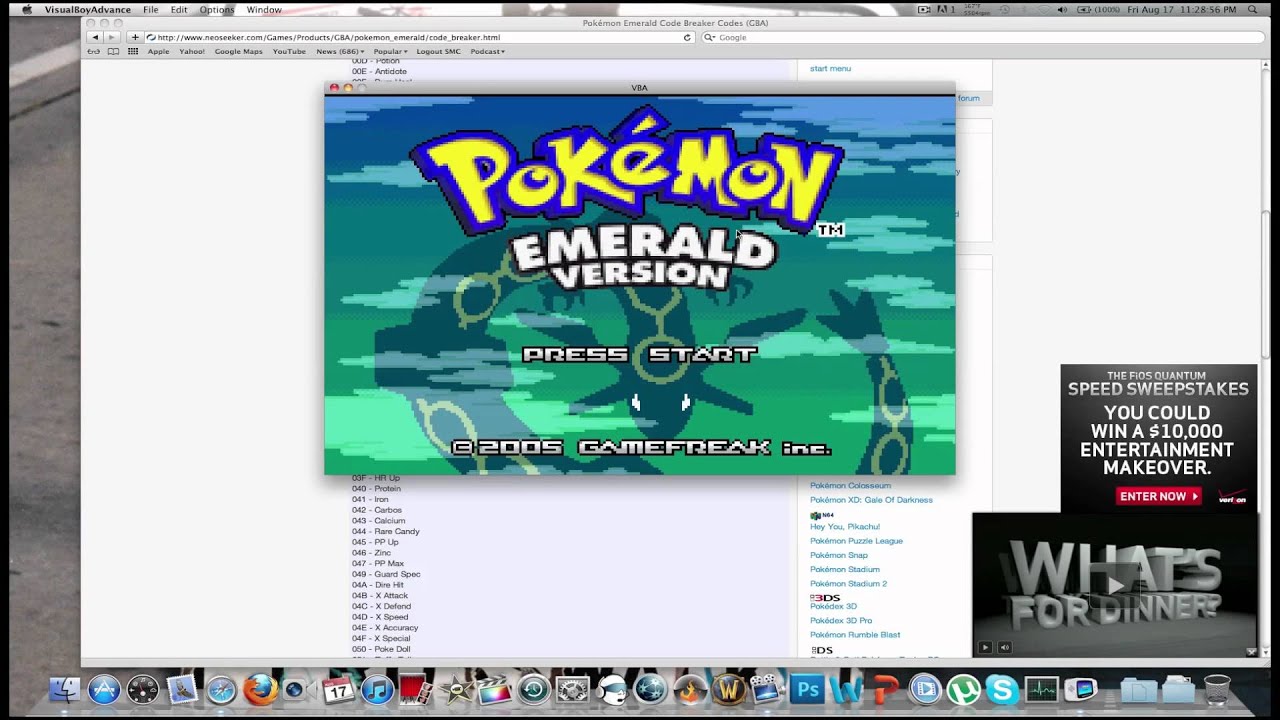1280x720 pixels.
Task: Open the Podcast bookmark dropdown
Action: coord(487,51)
